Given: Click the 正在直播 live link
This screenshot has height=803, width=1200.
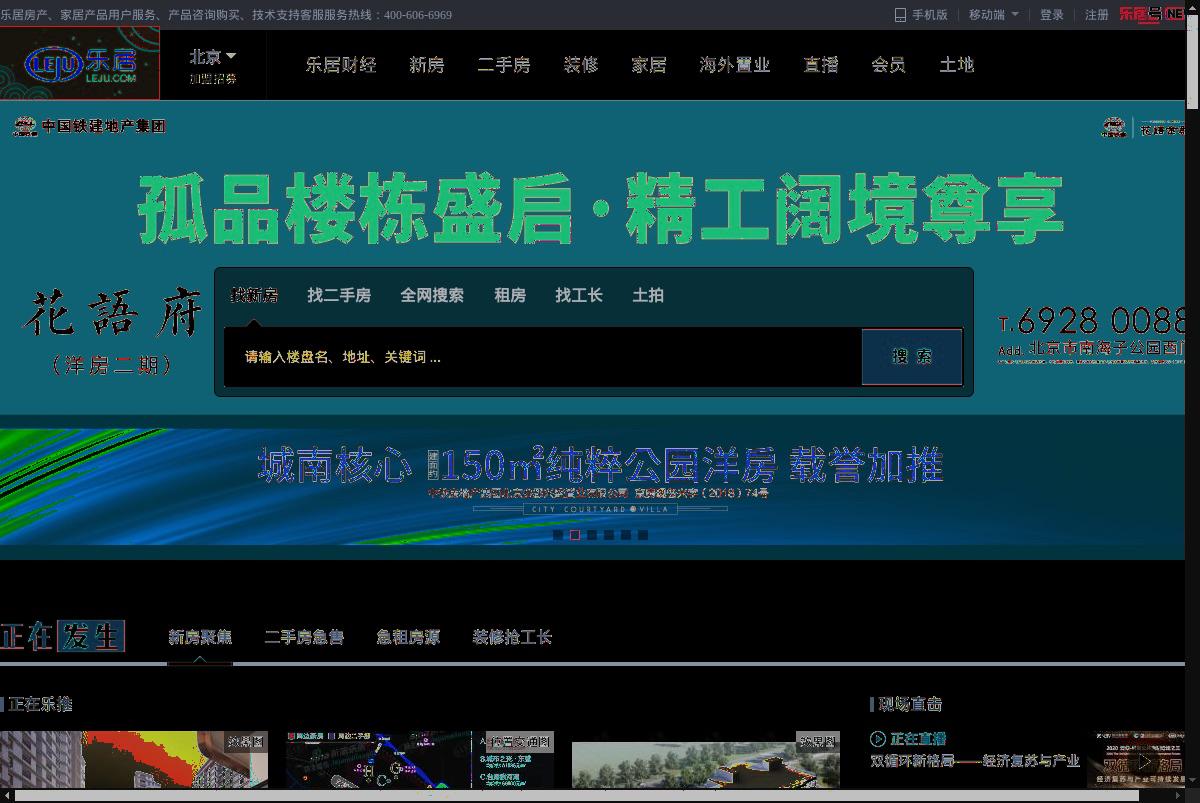Looking at the screenshot, I should pos(918,739).
